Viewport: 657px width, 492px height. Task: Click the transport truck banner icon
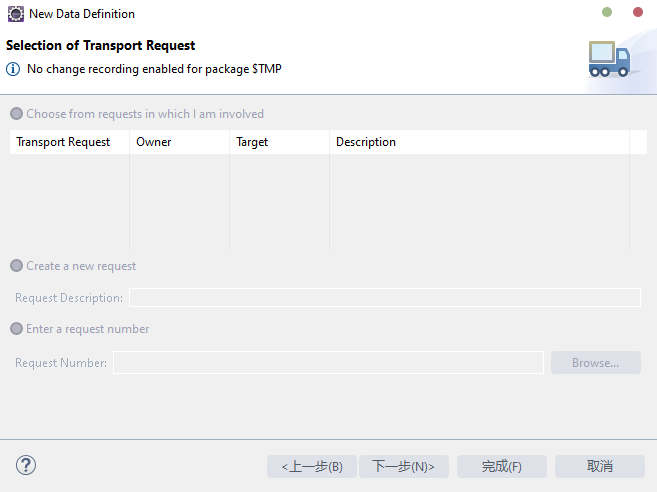click(x=608, y=59)
